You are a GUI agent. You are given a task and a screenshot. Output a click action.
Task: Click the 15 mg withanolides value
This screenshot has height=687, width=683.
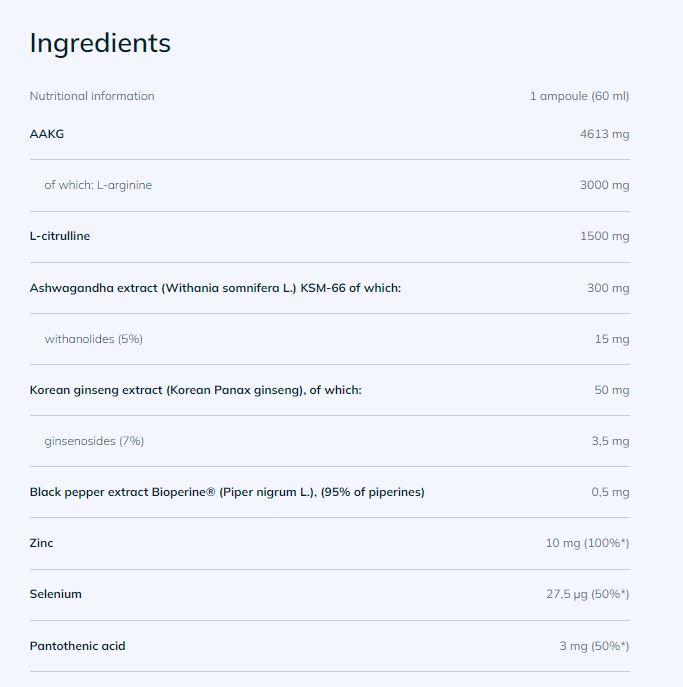pyautogui.click(x=612, y=339)
